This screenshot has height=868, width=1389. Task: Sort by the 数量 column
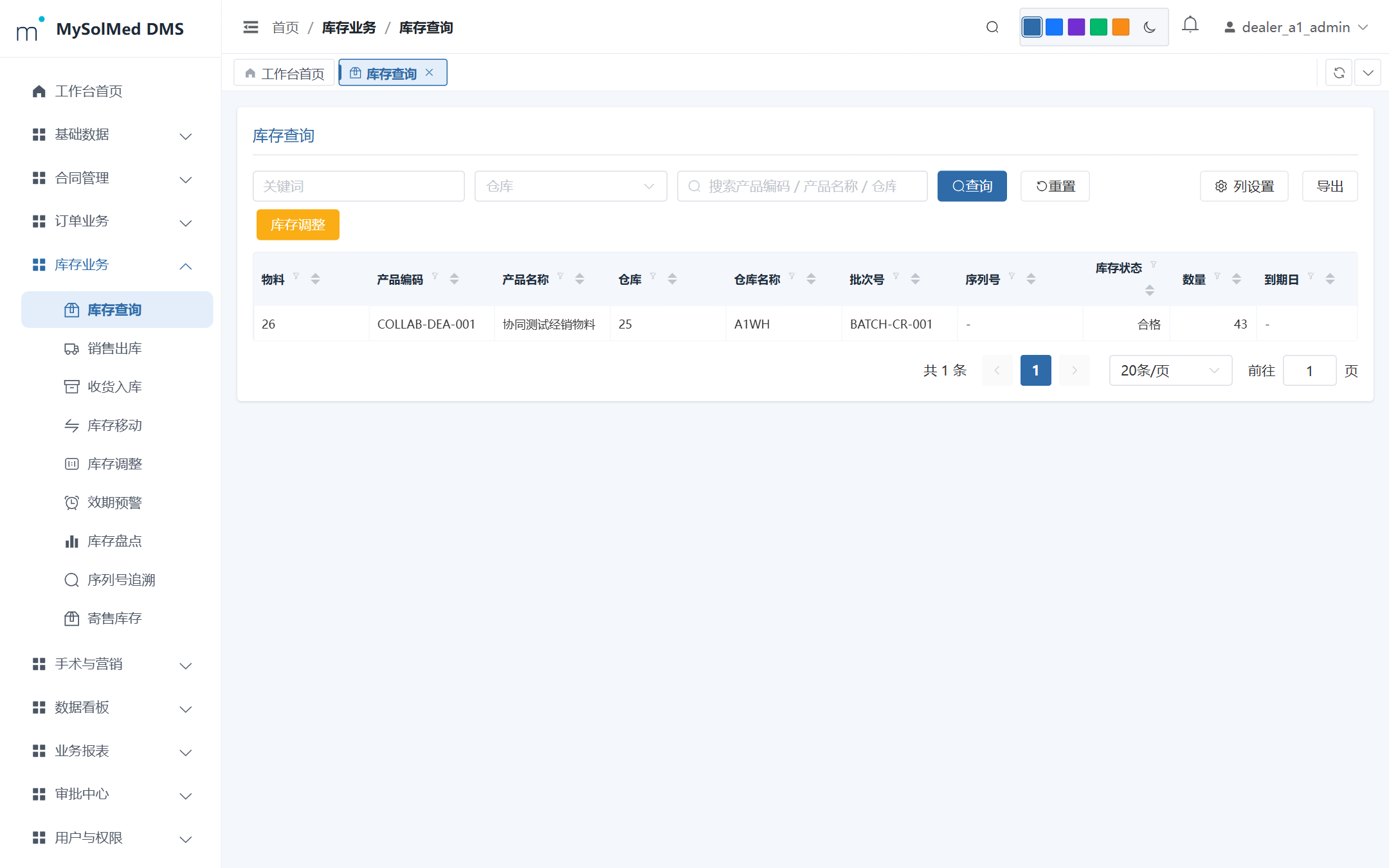click(x=1236, y=279)
